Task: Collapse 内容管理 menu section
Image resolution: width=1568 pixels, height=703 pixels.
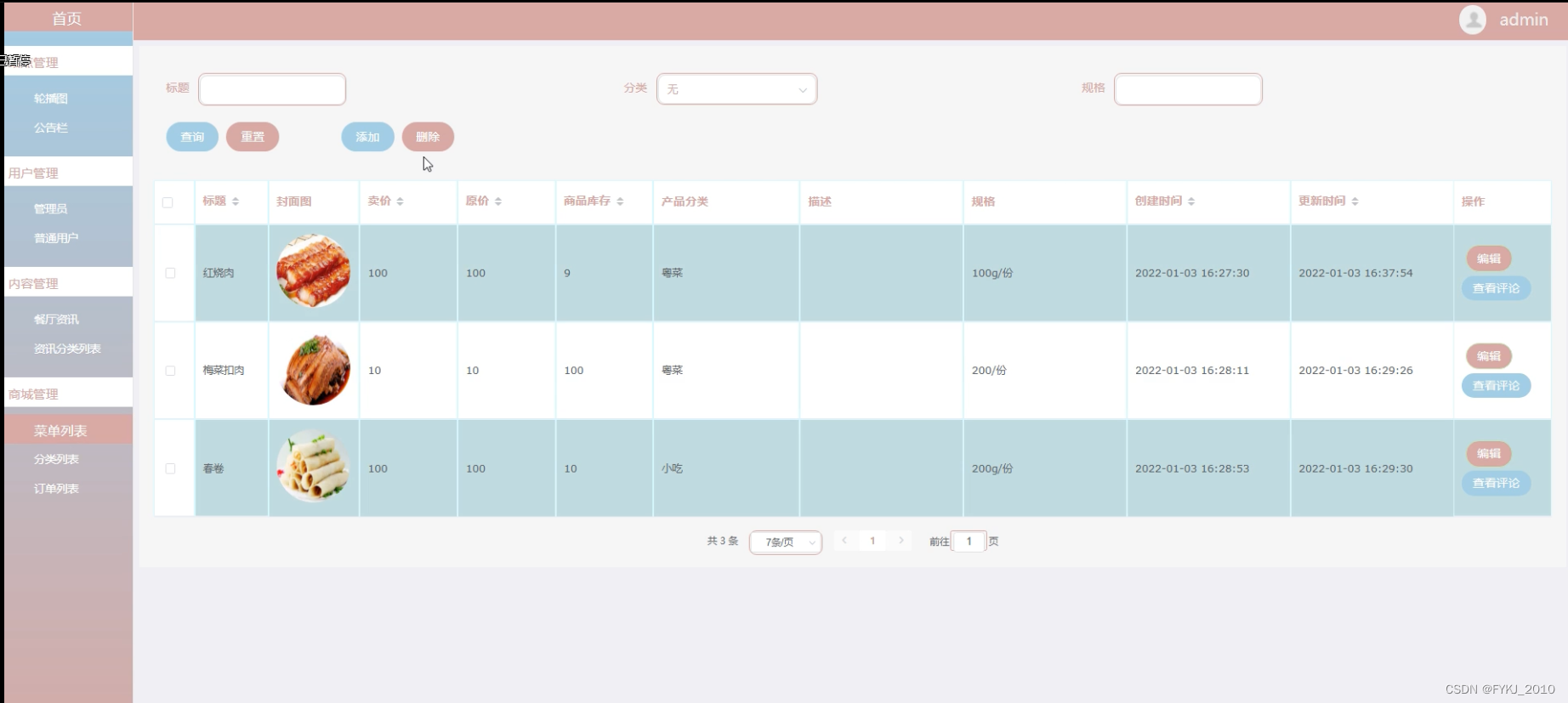Action: [68, 283]
